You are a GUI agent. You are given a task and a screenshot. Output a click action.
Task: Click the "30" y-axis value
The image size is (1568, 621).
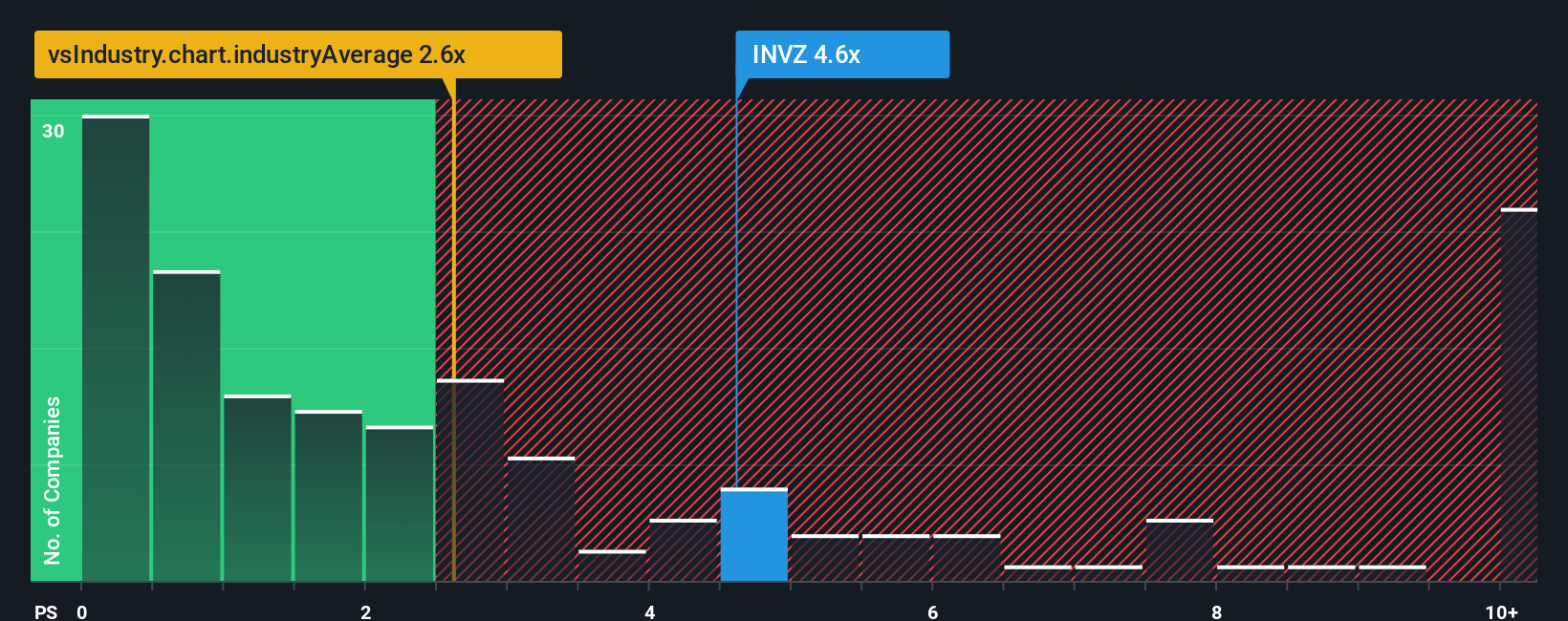coord(54,132)
